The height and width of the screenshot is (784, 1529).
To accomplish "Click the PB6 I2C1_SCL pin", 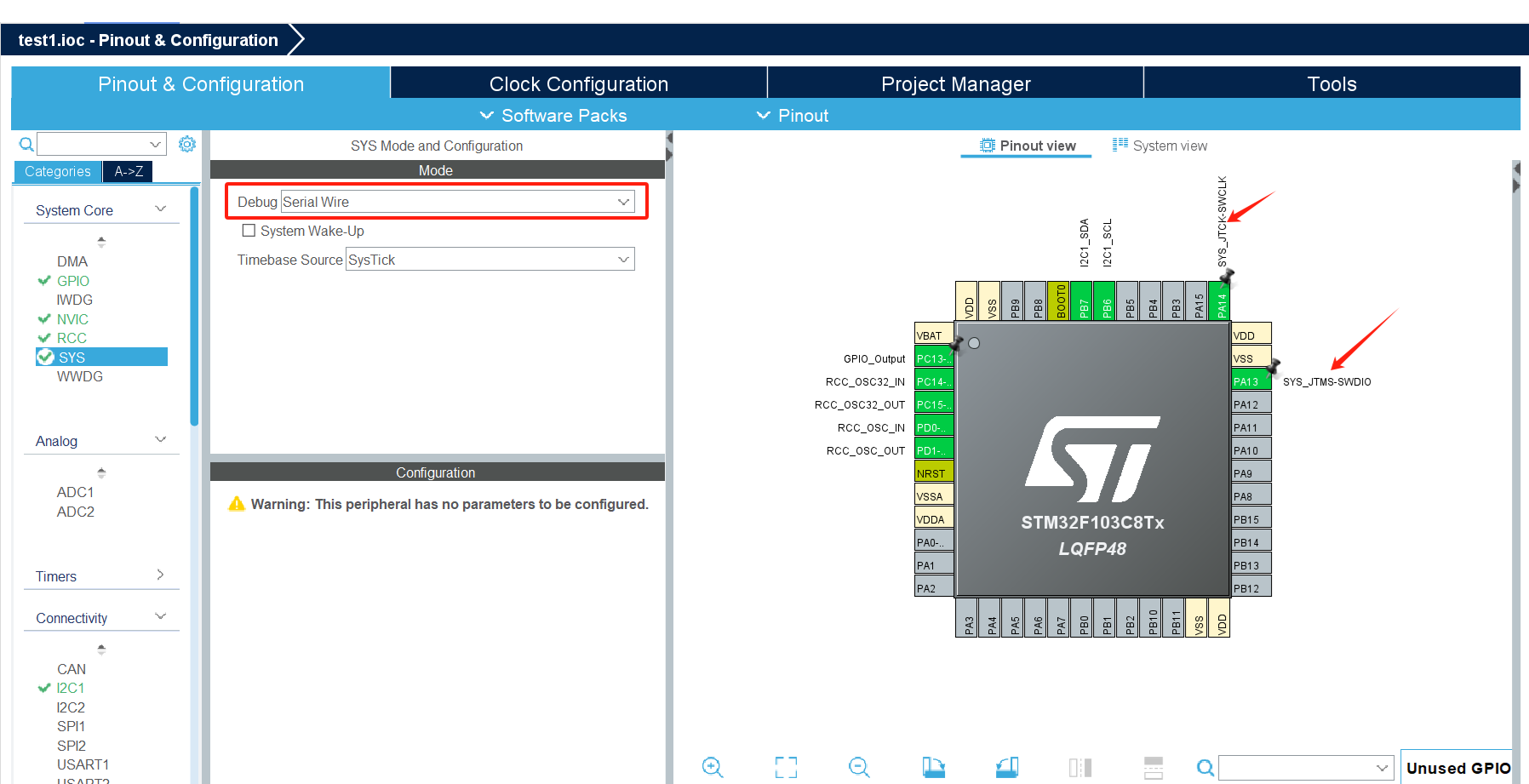I will click(1105, 301).
